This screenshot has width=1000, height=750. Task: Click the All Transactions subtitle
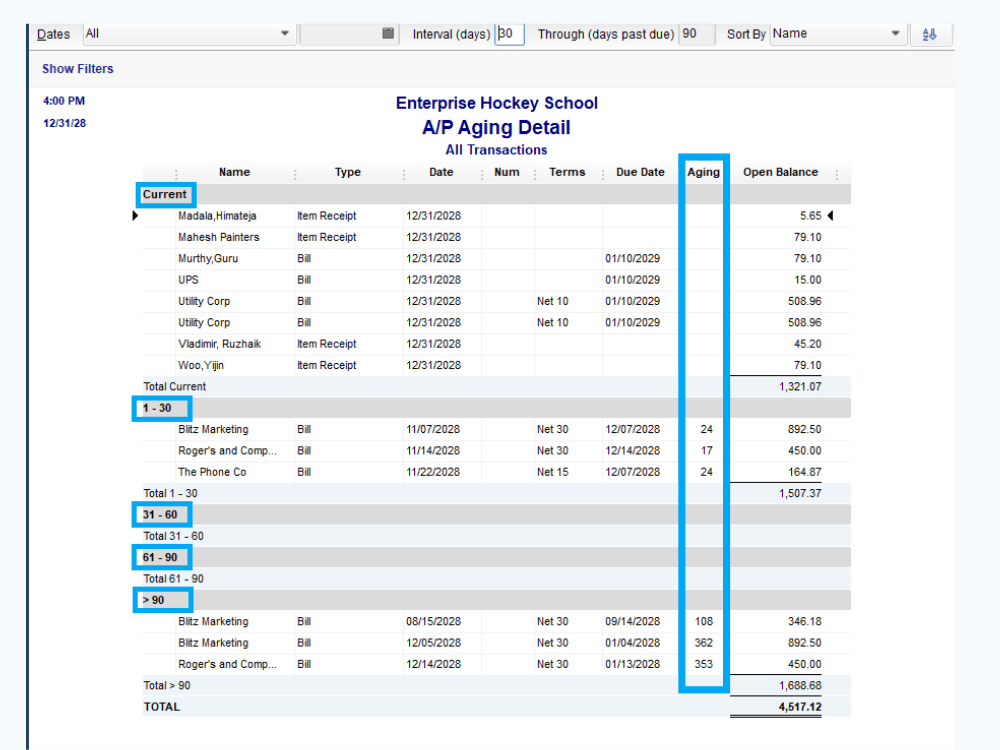[x=496, y=150]
